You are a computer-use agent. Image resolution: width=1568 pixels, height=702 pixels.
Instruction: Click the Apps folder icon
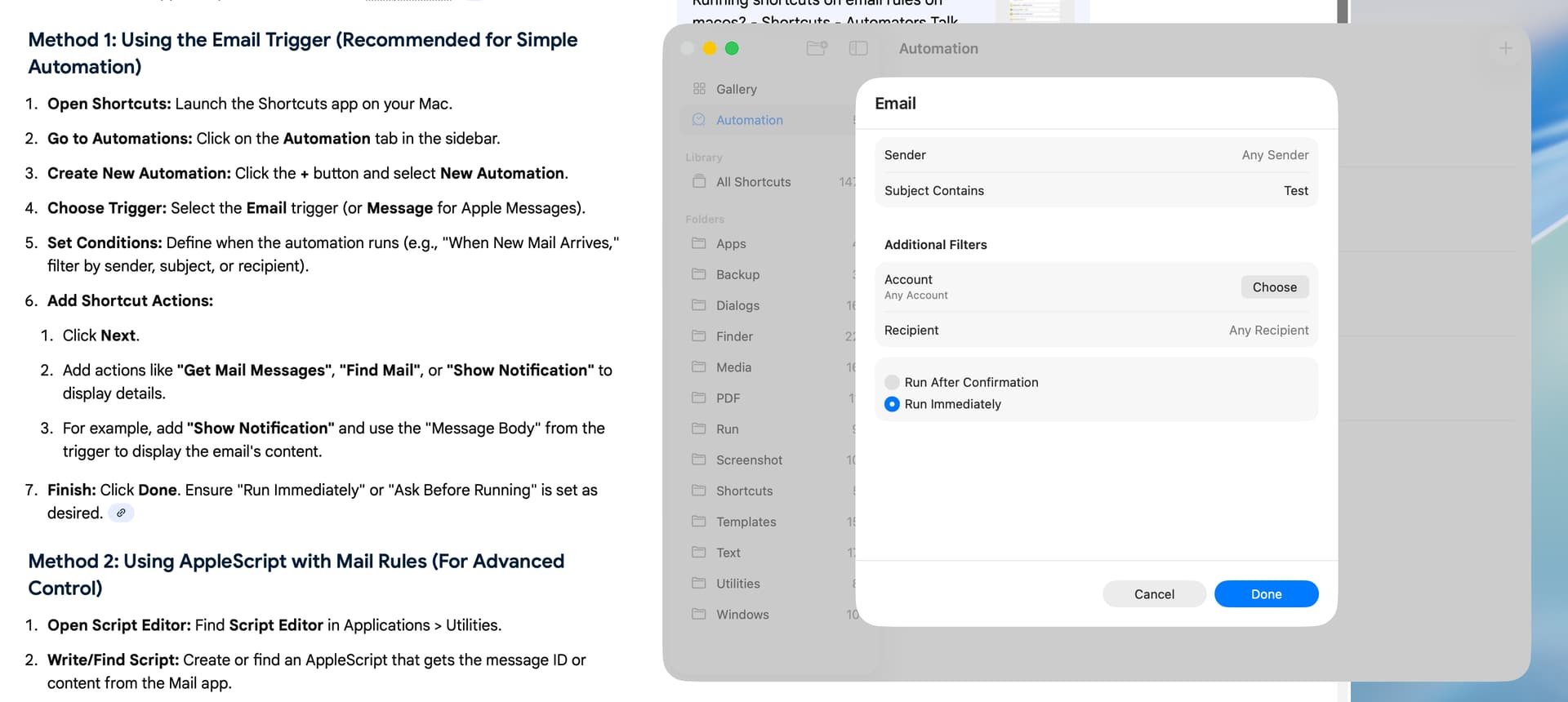[x=699, y=243]
